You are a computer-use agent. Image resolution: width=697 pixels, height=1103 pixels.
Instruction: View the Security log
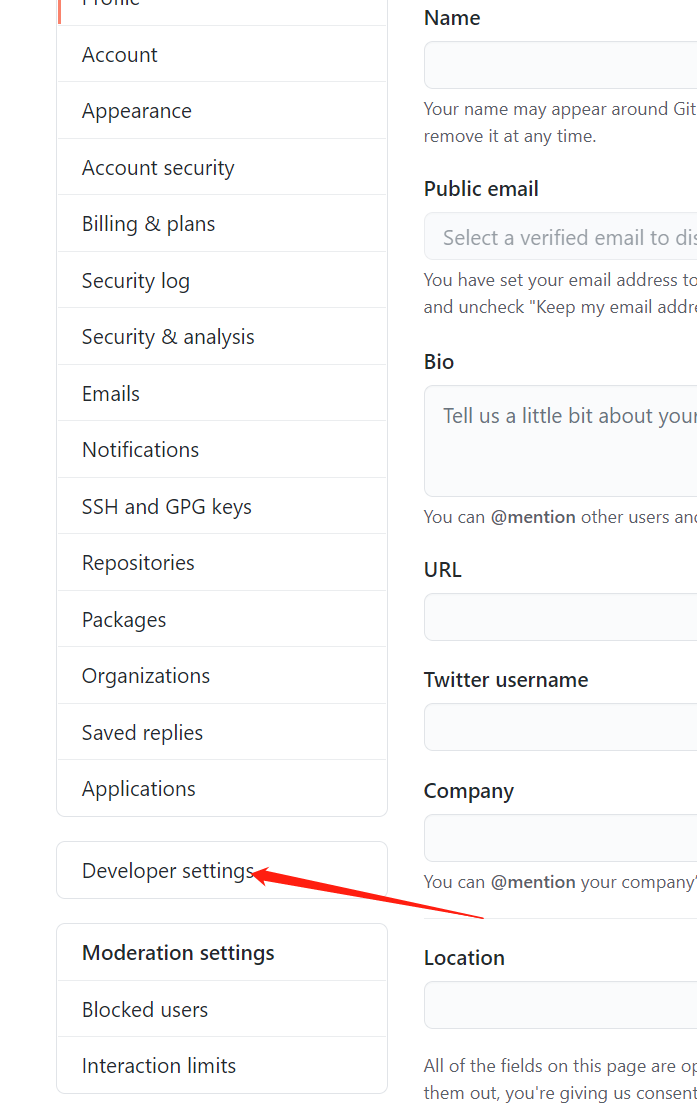[x=136, y=281]
